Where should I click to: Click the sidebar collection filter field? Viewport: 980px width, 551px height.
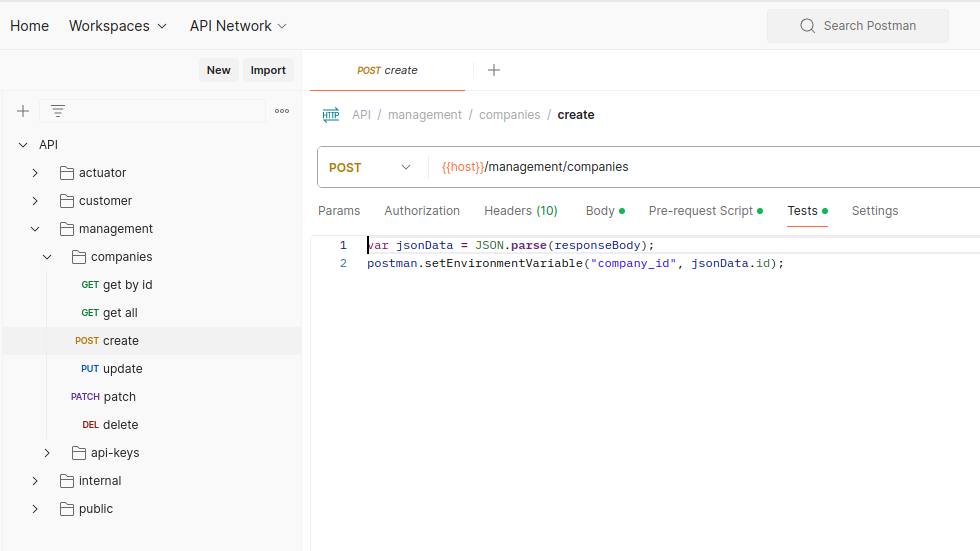(x=152, y=111)
